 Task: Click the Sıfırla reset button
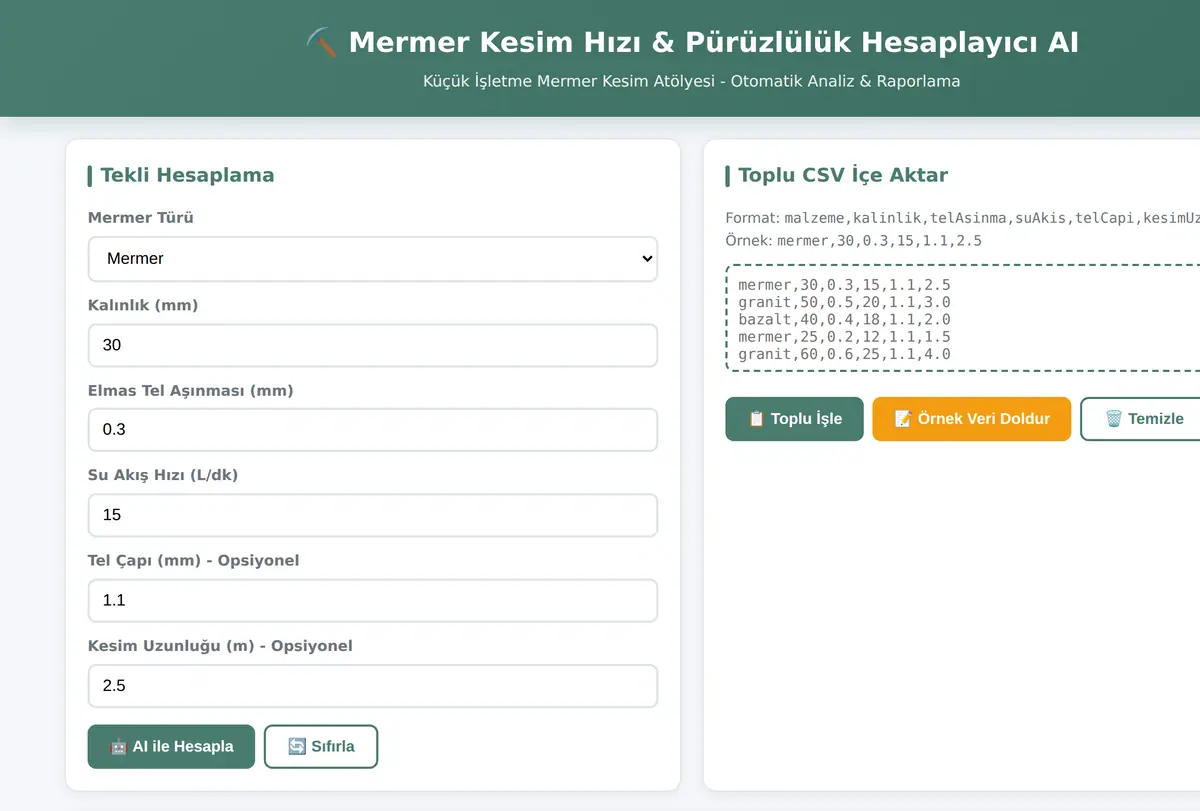[x=321, y=746]
